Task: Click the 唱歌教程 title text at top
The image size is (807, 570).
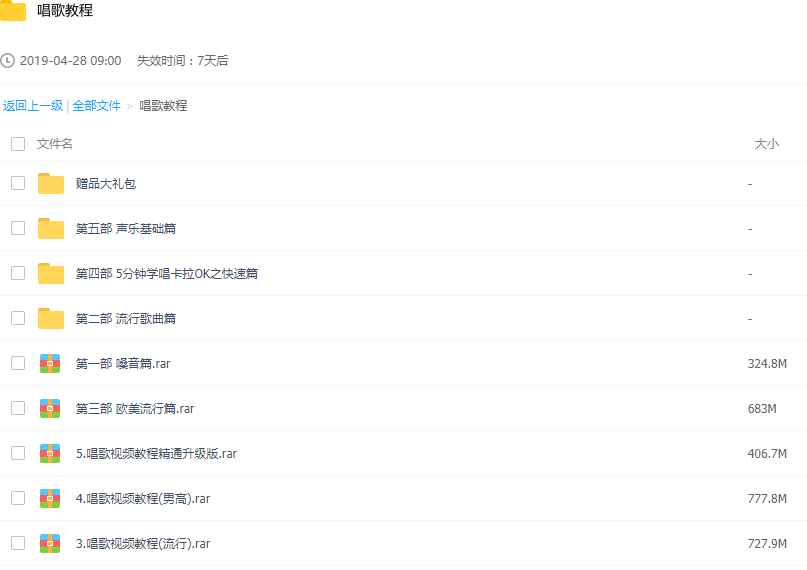Action: click(x=65, y=10)
